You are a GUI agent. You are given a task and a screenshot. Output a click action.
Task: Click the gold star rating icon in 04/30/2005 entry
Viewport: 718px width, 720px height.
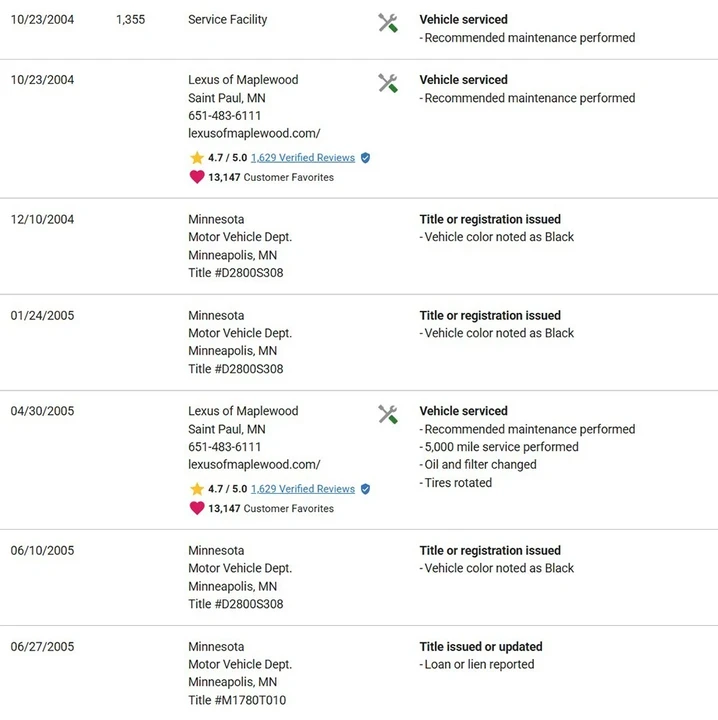197,489
